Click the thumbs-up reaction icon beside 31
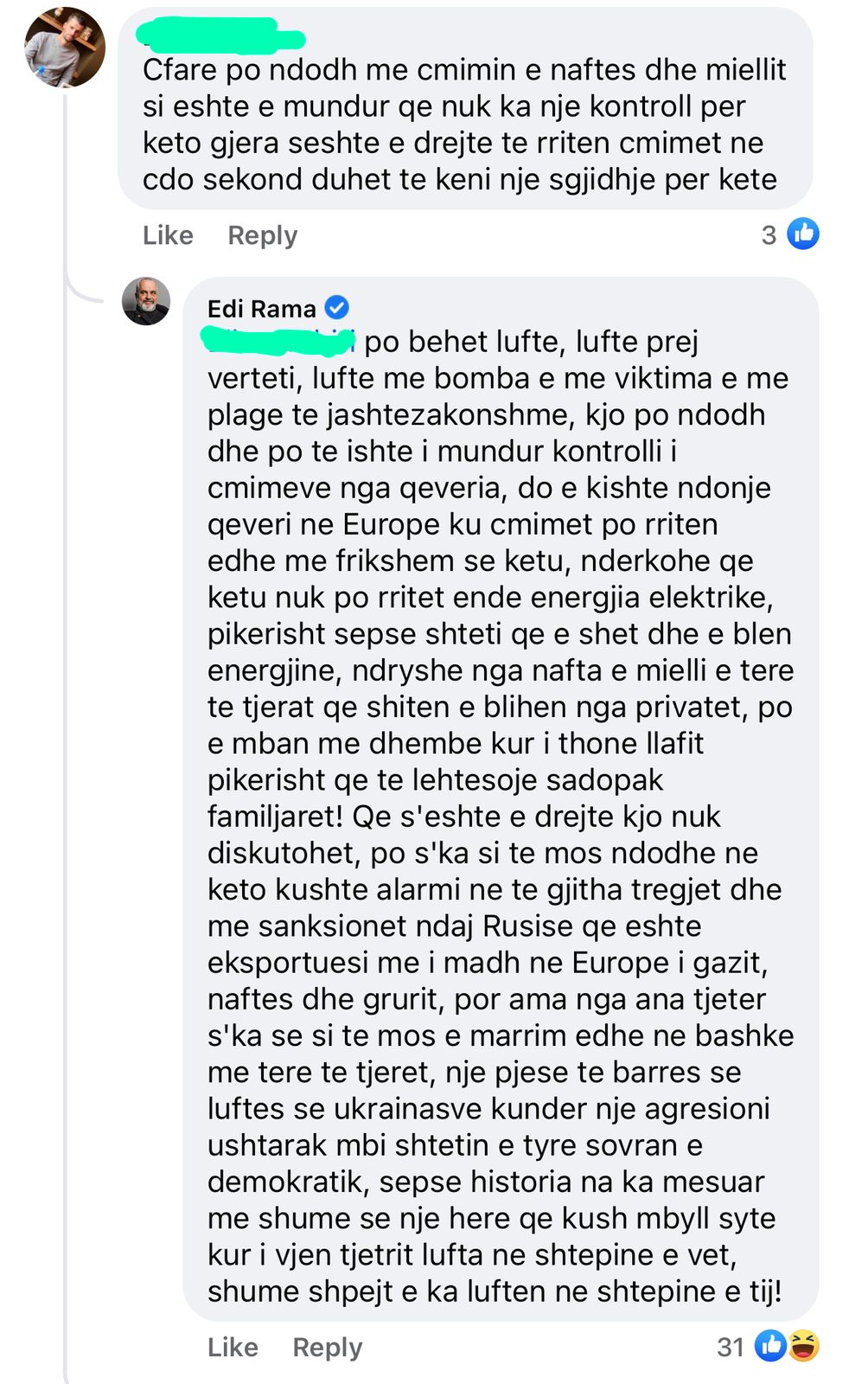 (770, 1346)
